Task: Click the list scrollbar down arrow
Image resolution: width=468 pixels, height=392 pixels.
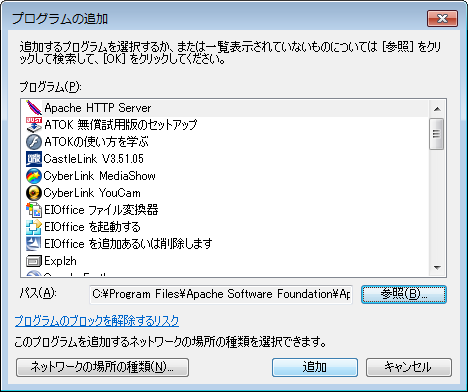Action: coord(437,267)
